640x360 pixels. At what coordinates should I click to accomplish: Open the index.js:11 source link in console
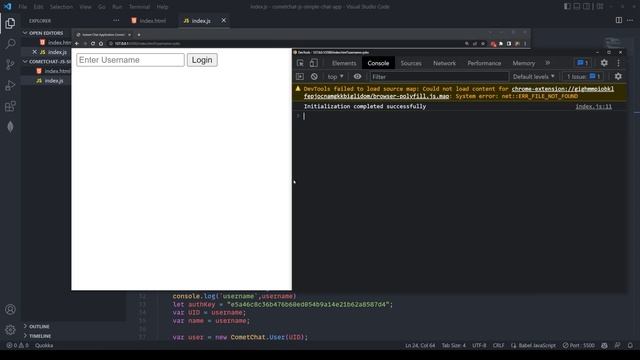point(593,106)
